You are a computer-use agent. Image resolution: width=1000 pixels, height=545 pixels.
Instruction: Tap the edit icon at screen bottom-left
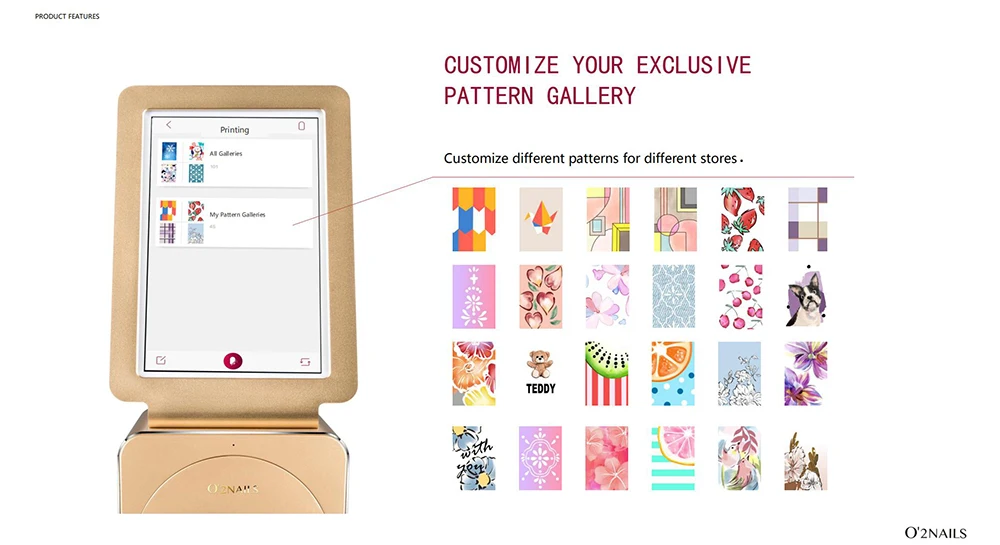pyautogui.click(x=161, y=360)
